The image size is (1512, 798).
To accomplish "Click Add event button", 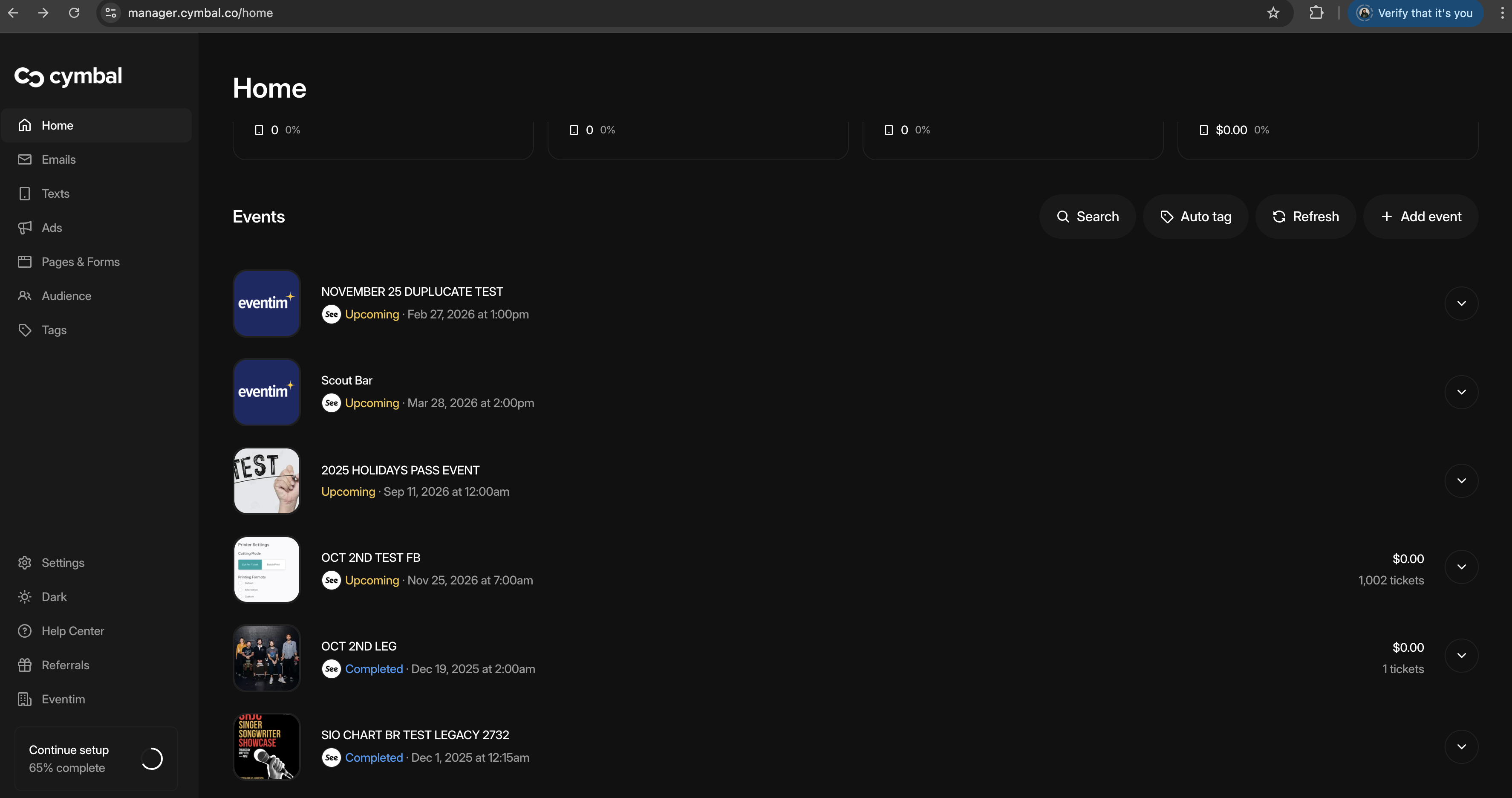I will click(x=1420, y=217).
